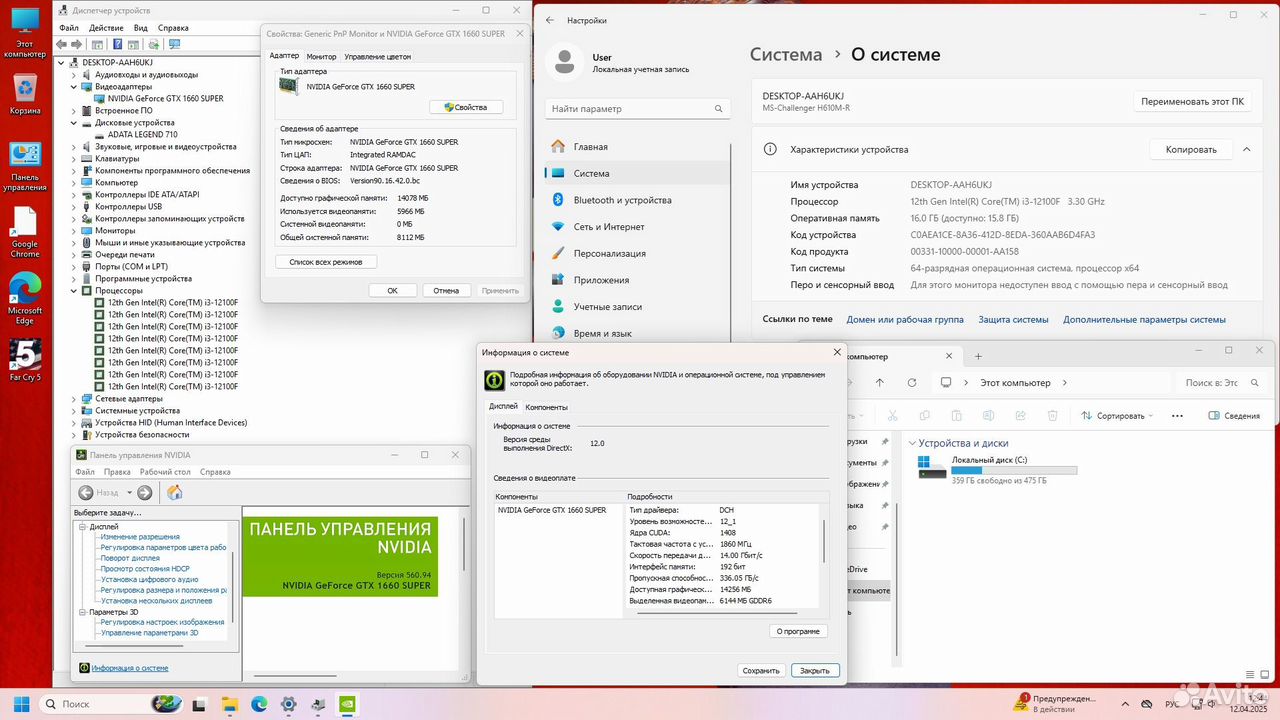Viewport: 1280px width, 720px height.
Task: Select the Этот компьютер desktop icon
Action: click(x=24, y=30)
